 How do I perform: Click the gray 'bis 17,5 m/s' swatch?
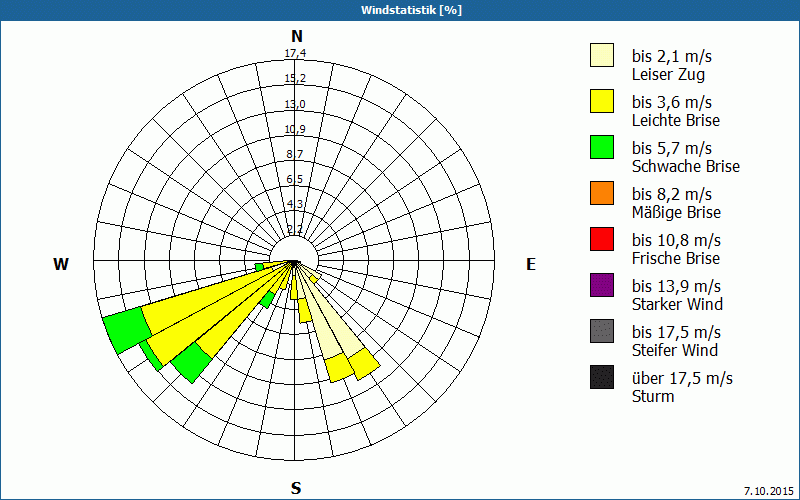point(602,331)
